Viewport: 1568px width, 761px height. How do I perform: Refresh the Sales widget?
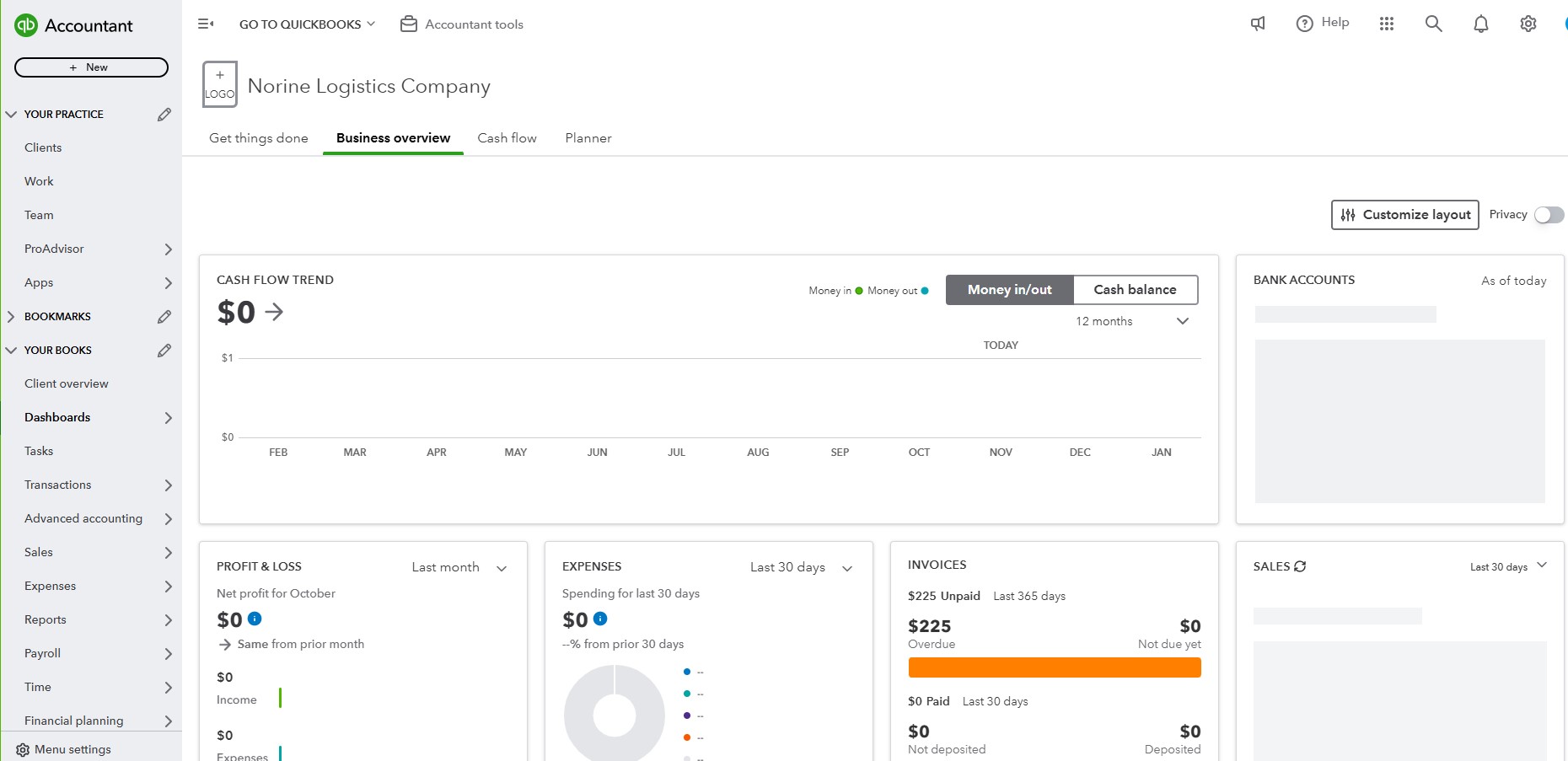click(x=1300, y=566)
